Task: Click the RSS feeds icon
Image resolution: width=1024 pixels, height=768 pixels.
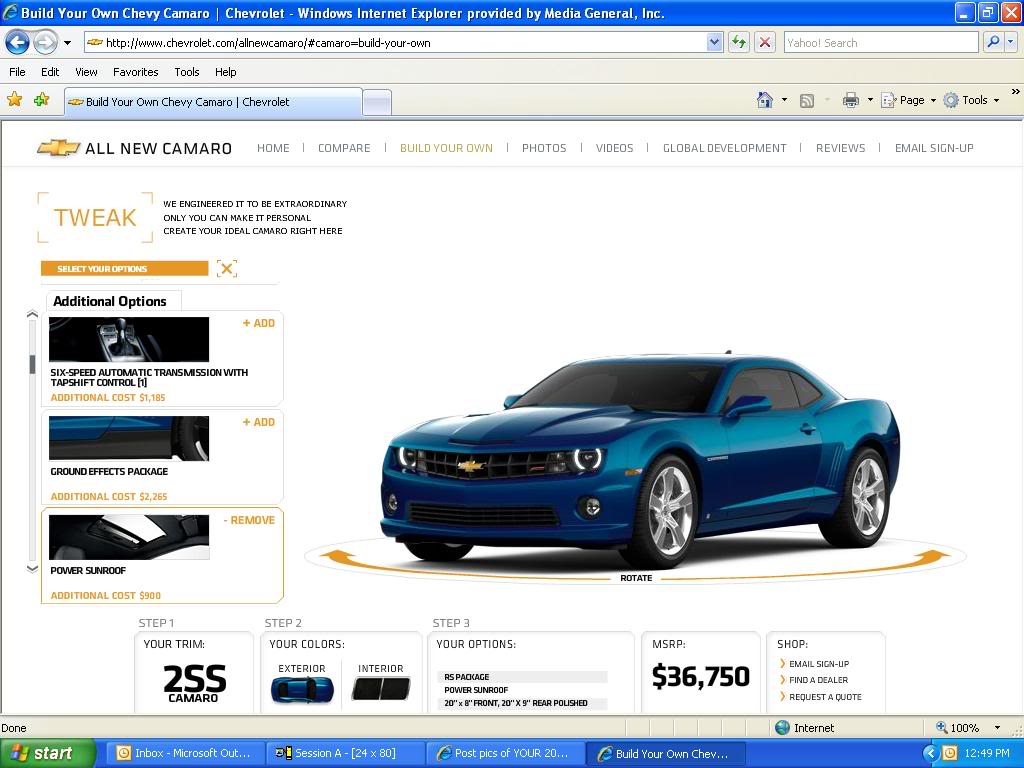Action: [807, 101]
